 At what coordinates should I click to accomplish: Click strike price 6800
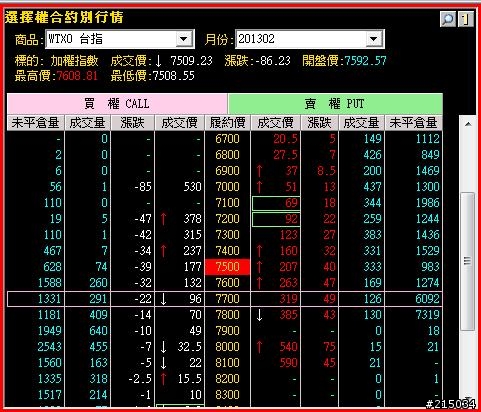[x=227, y=155]
